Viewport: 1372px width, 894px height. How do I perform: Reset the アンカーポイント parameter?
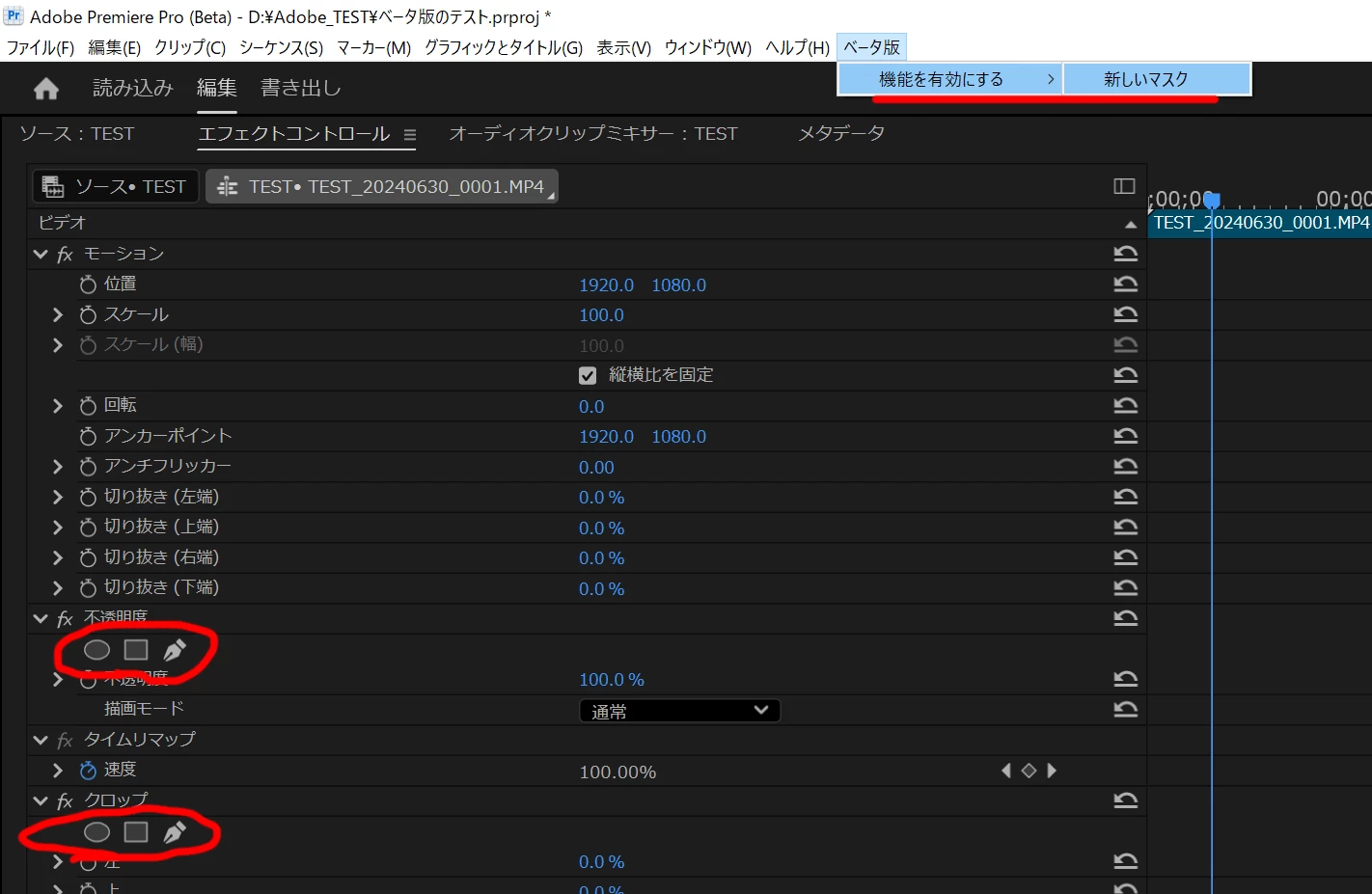[1125, 435]
